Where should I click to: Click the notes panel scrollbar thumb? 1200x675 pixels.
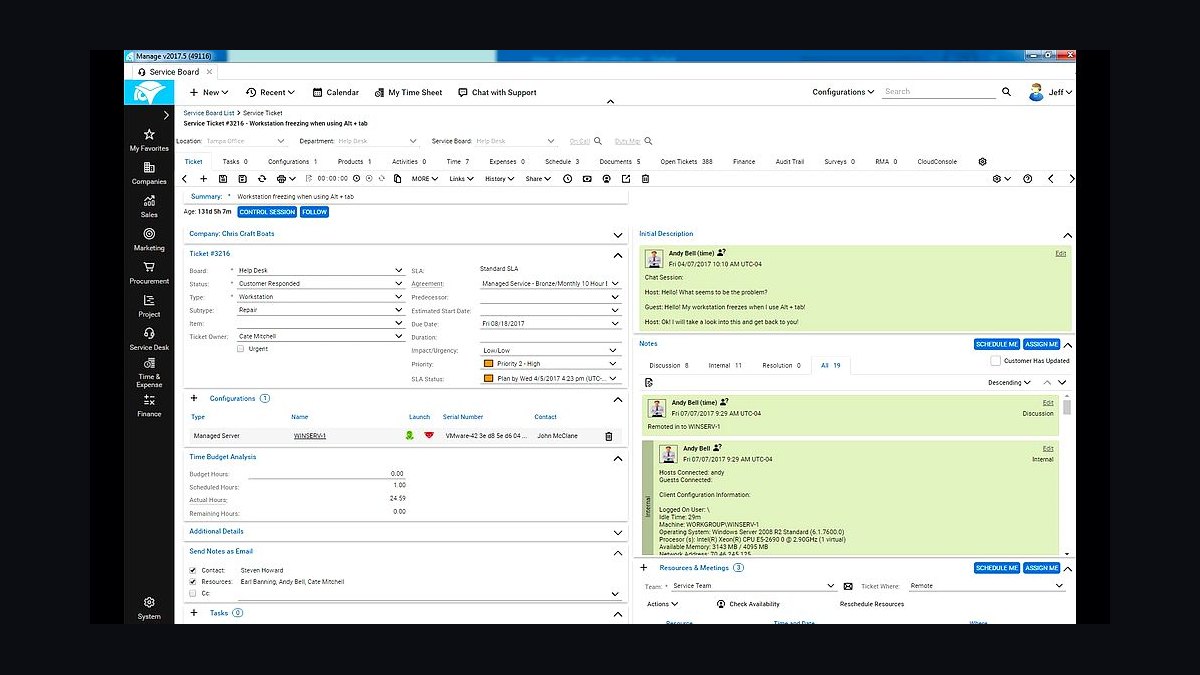[1067, 407]
